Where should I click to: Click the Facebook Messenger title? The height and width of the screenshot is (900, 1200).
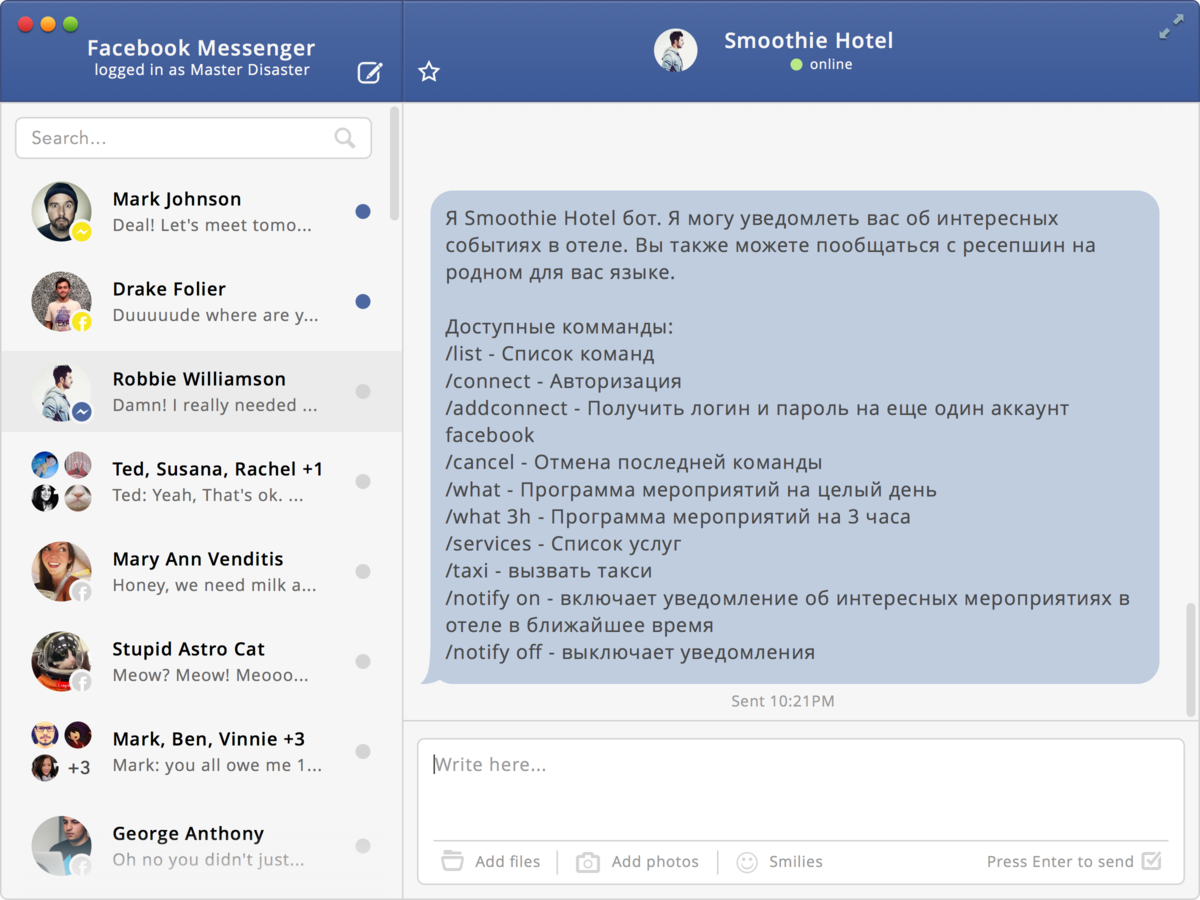point(201,47)
